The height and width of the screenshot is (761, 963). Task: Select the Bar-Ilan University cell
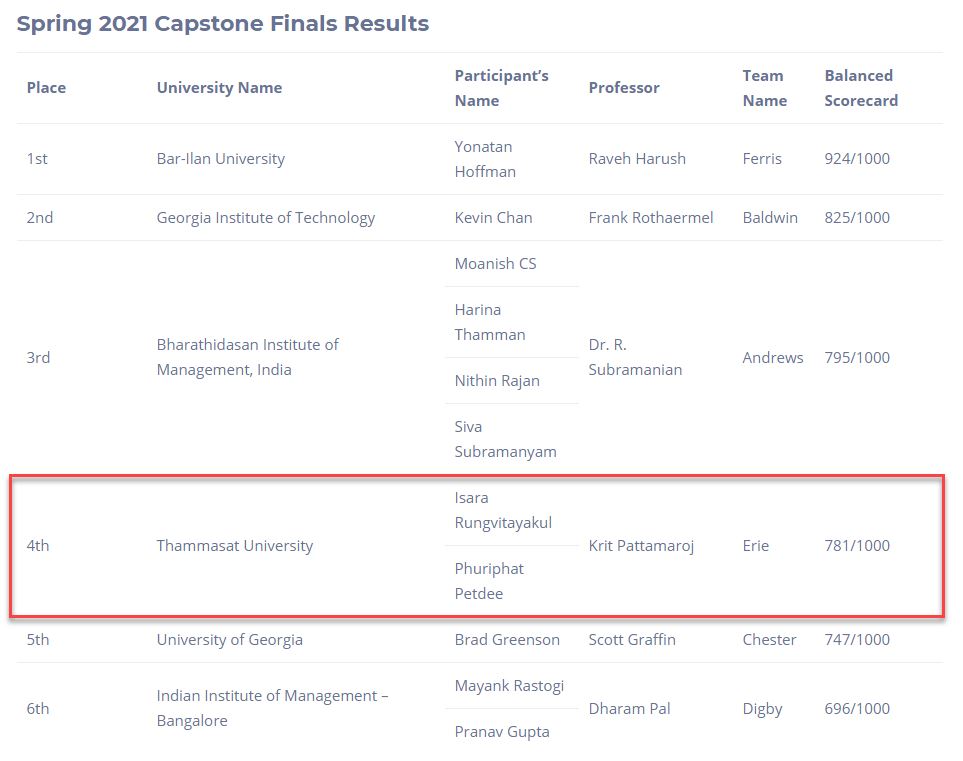pyautogui.click(x=221, y=159)
